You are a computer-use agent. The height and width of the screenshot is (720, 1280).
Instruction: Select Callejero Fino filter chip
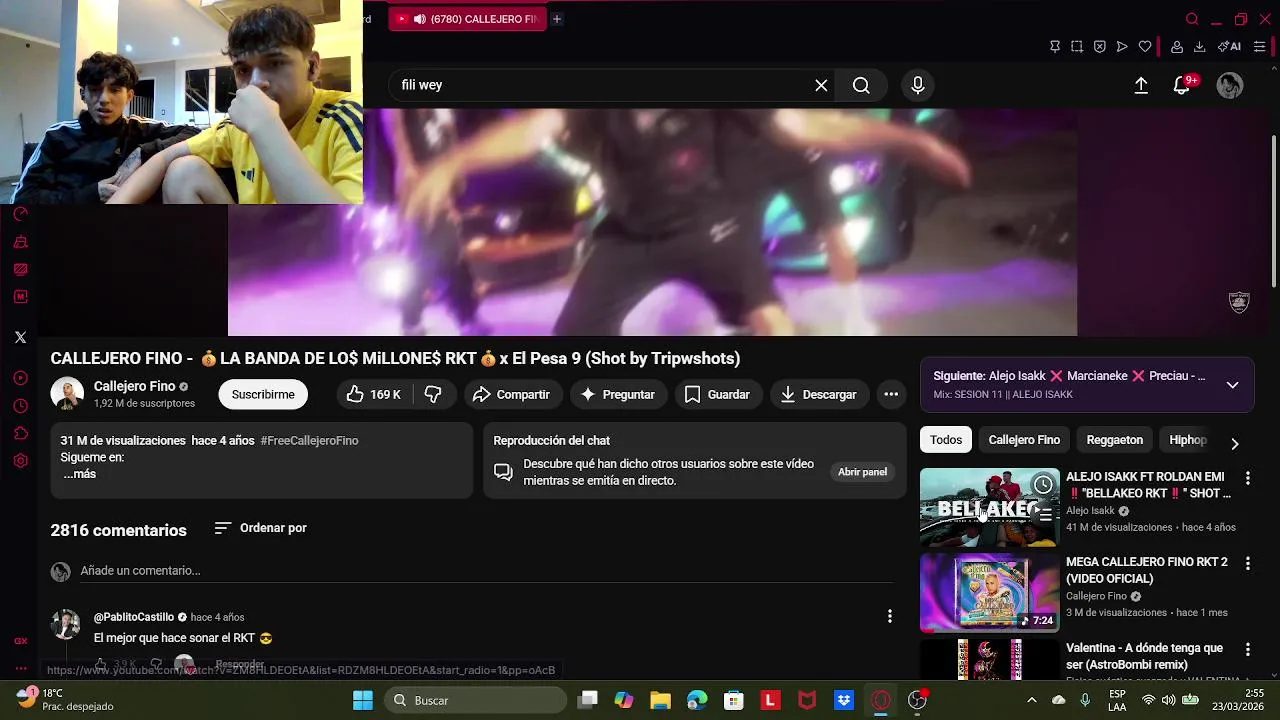(x=1024, y=440)
